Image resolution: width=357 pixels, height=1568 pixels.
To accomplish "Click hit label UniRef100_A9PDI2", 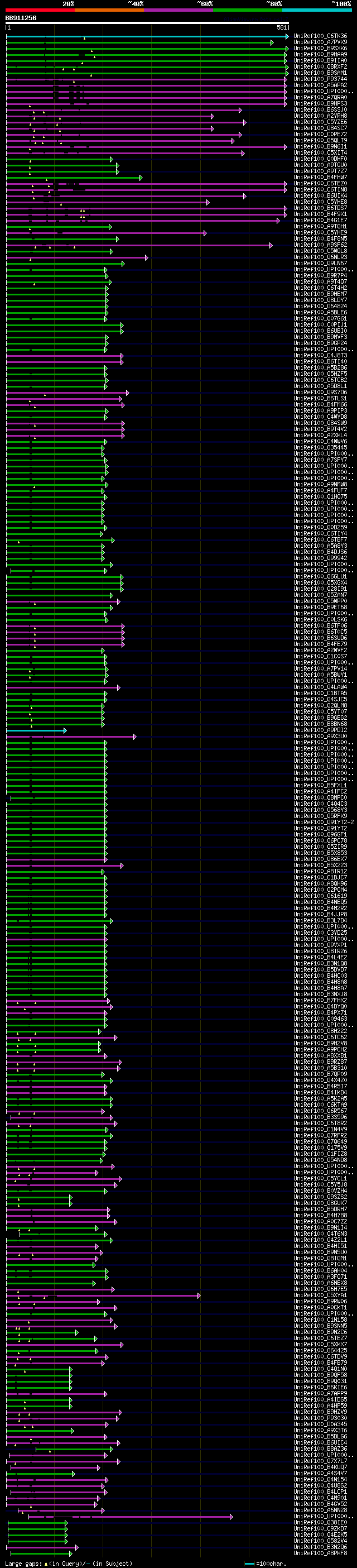I will tap(321, 730).
